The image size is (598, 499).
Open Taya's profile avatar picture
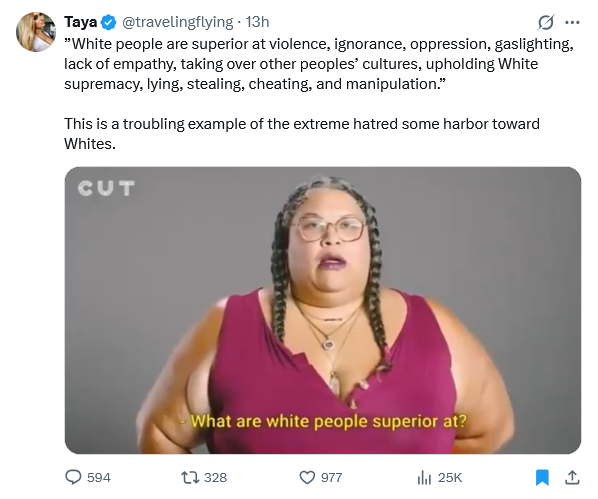(x=36, y=32)
